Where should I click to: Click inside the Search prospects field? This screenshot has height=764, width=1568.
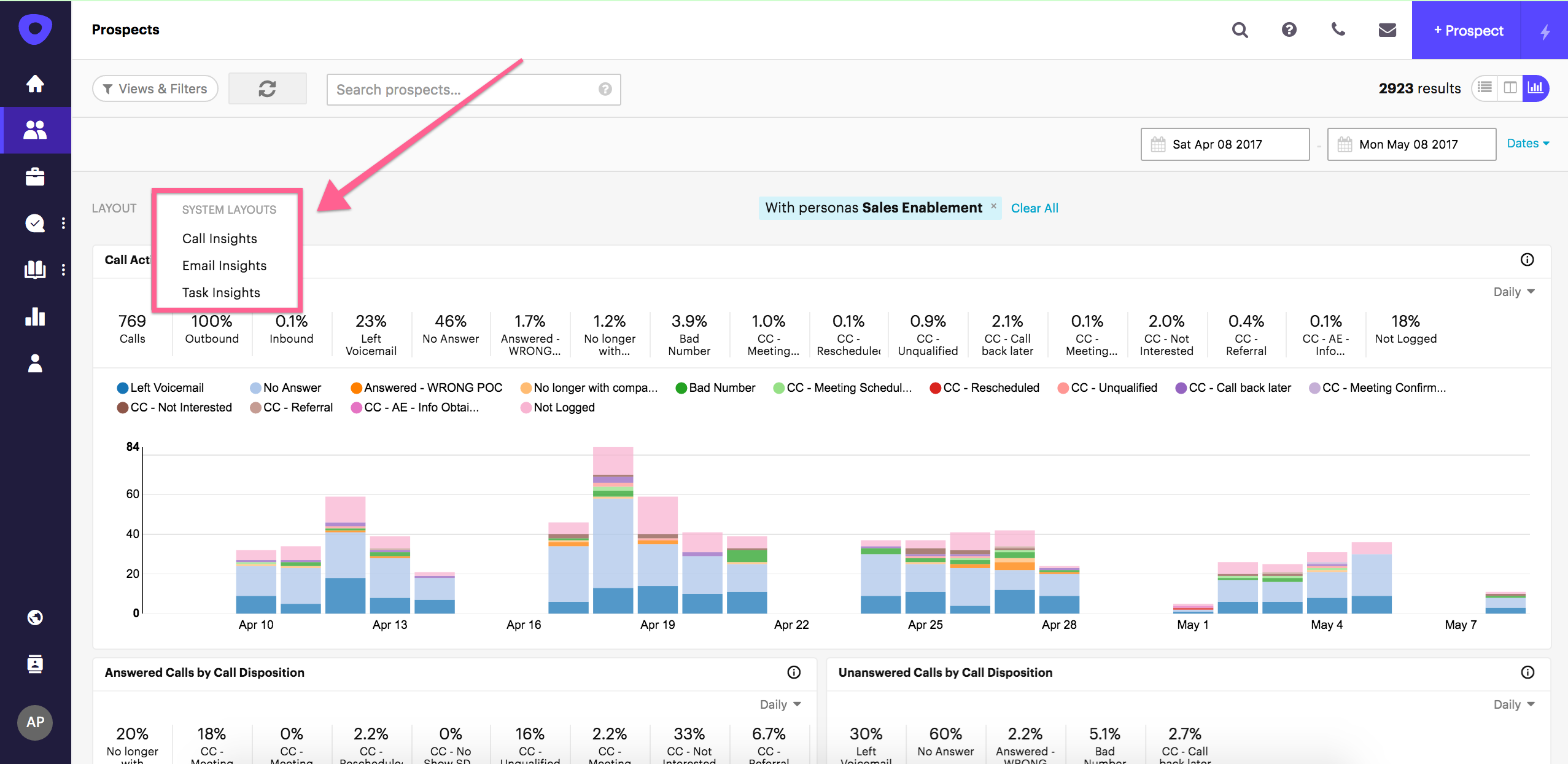coord(467,89)
